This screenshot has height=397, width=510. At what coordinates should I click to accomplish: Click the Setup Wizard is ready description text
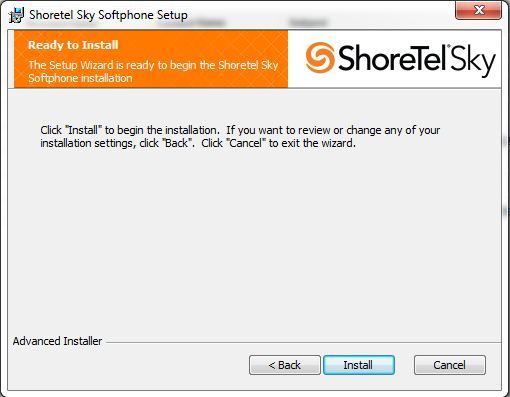[x=153, y=71]
